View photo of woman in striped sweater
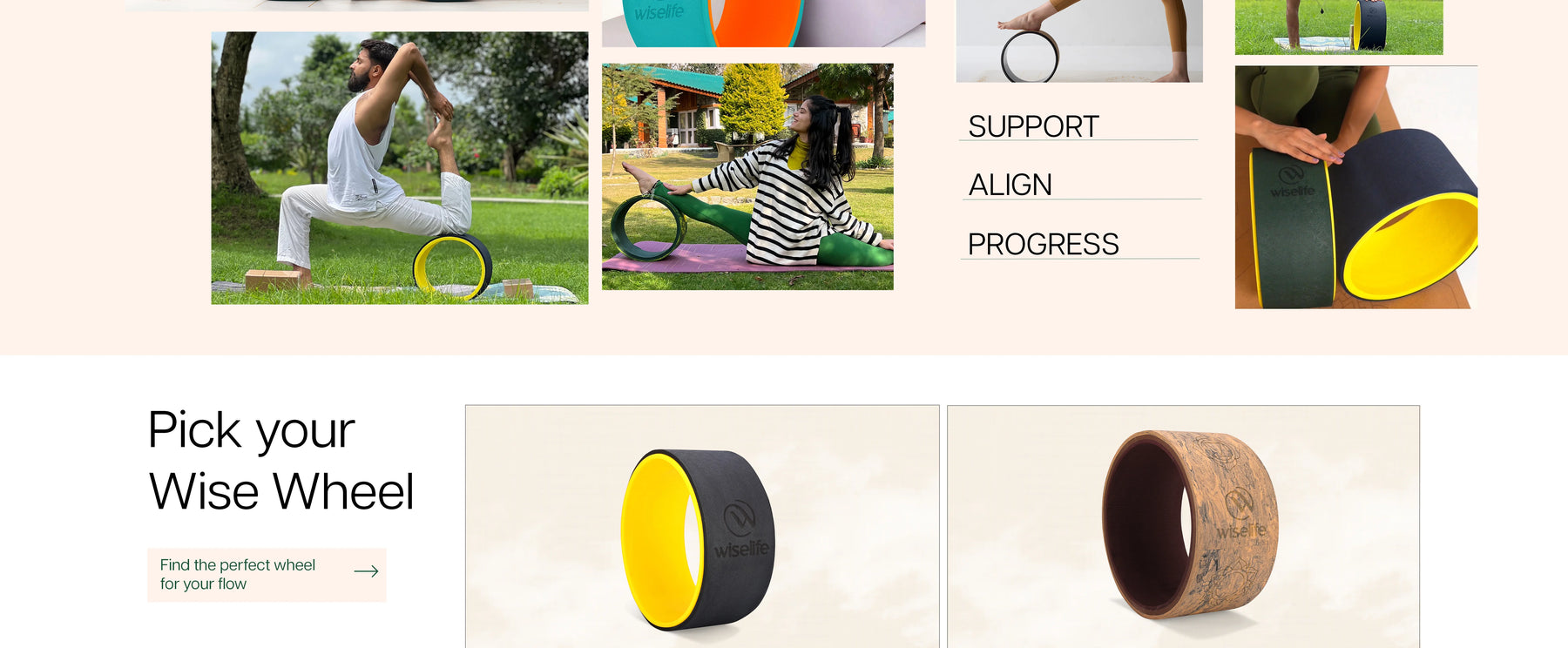Viewport: 1568px width, 648px height. [747, 177]
